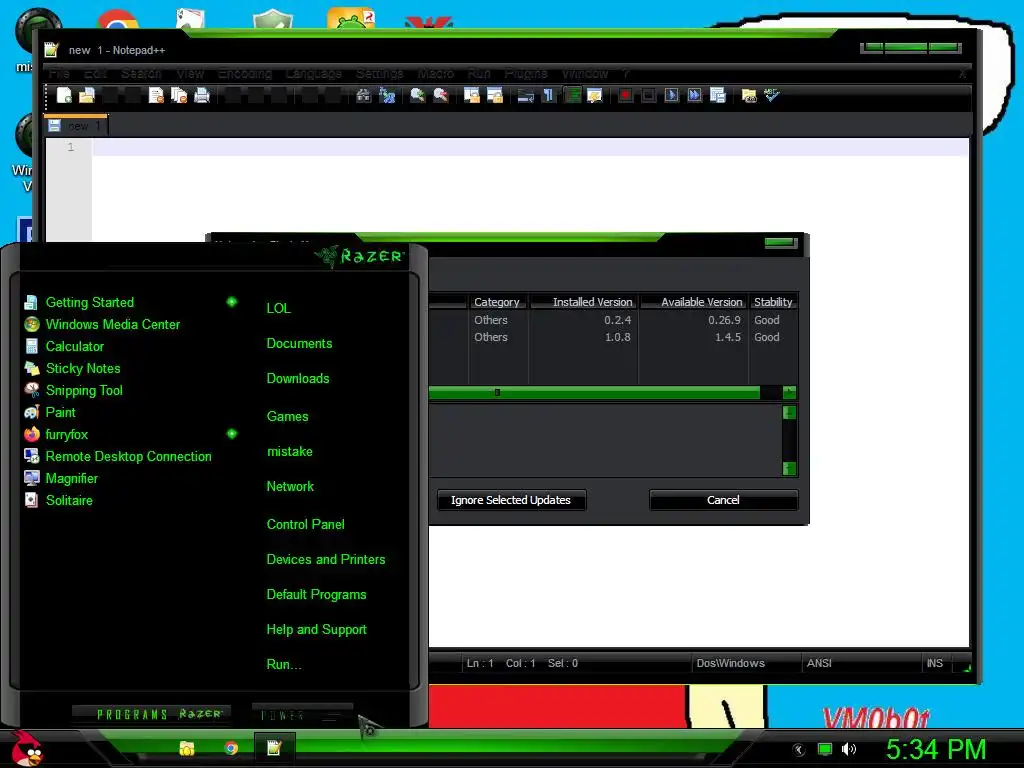
Task: Click the Installed Version column header
Action: (x=584, y=302)
